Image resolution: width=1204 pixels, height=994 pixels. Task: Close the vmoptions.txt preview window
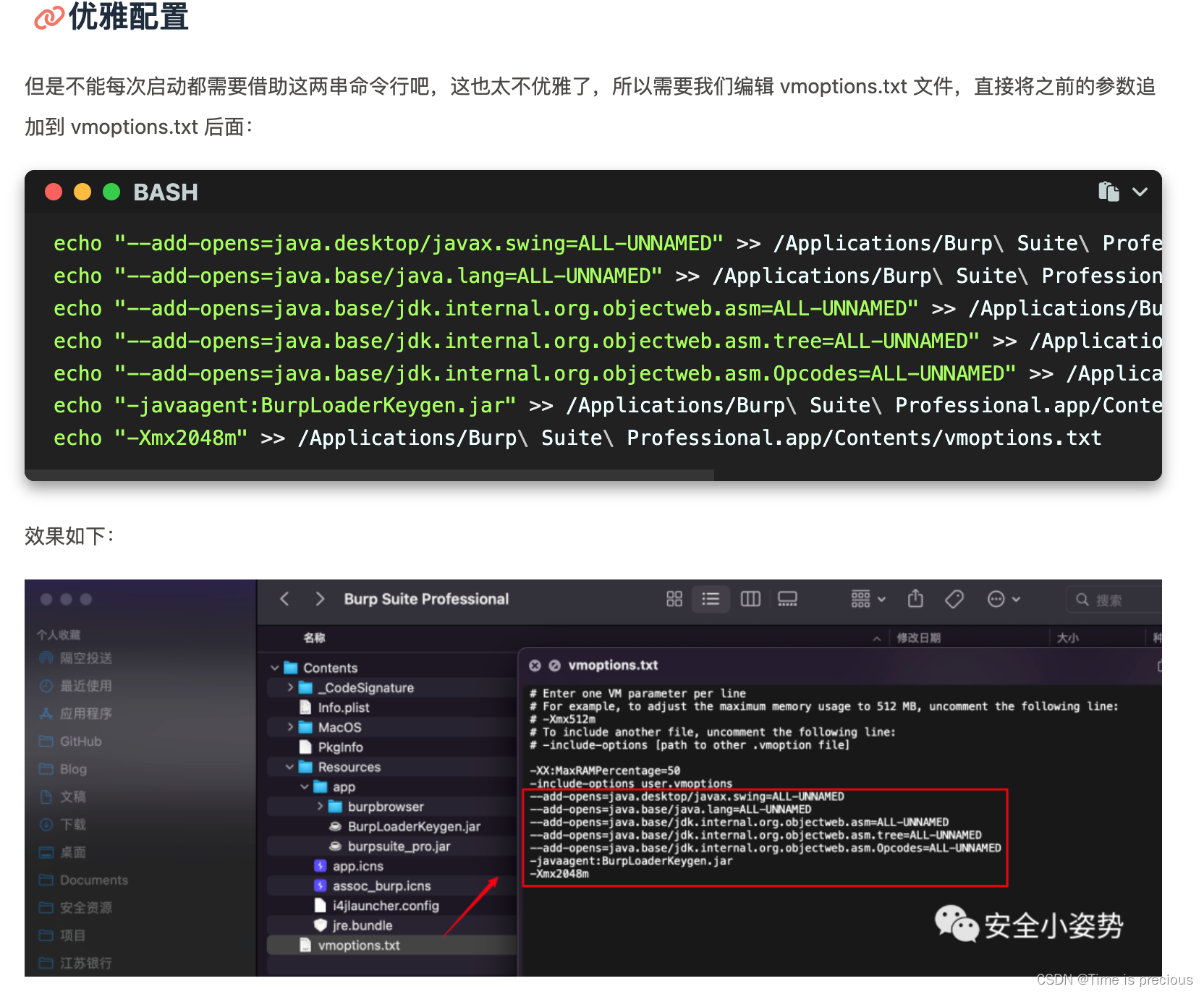535,666
